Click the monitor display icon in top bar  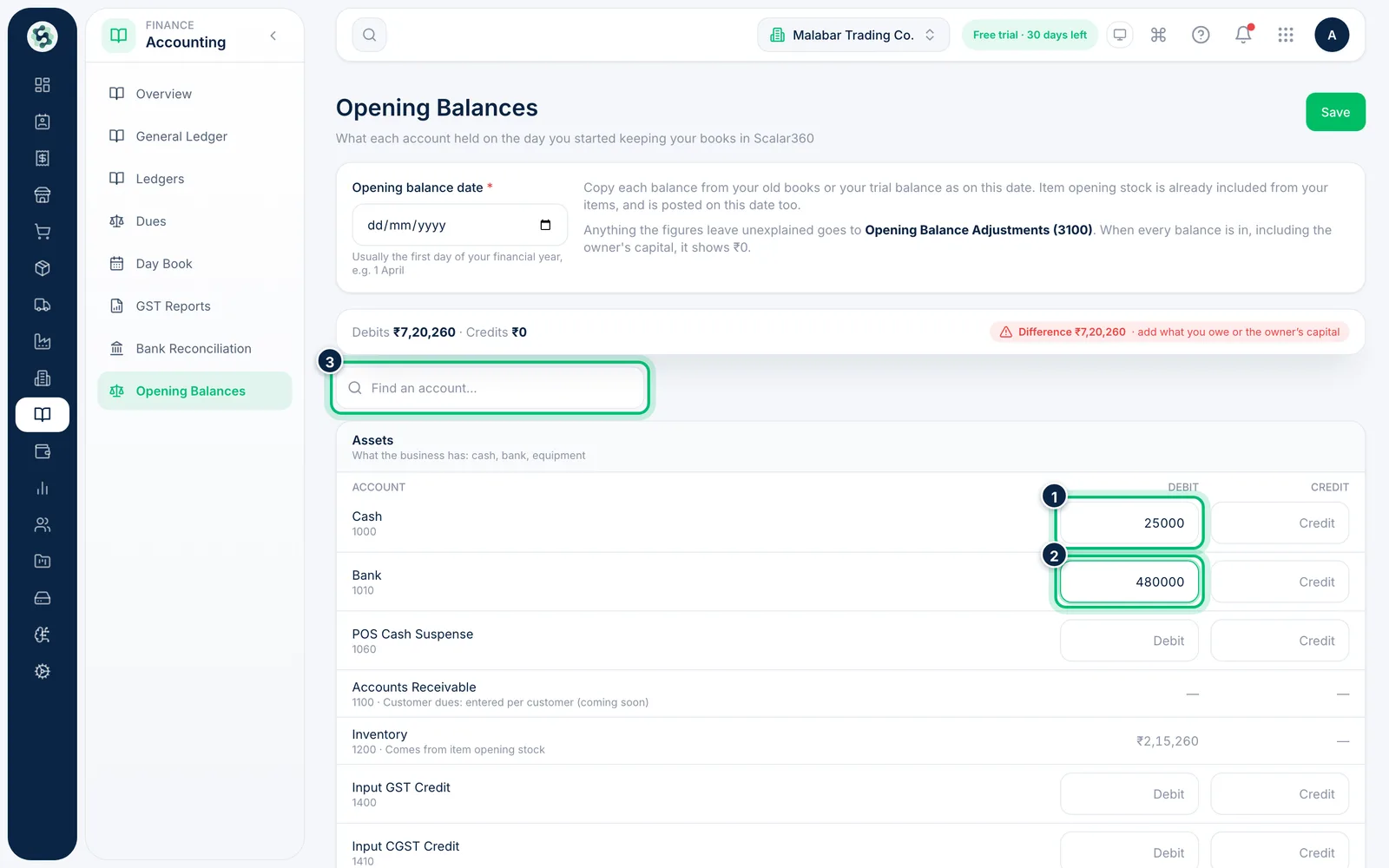tap(1120, 35)
